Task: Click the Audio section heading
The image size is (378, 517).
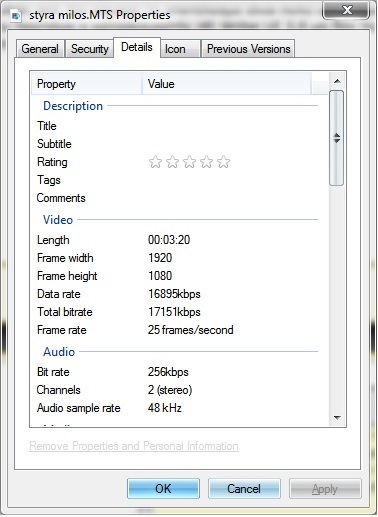Action: 59,352
